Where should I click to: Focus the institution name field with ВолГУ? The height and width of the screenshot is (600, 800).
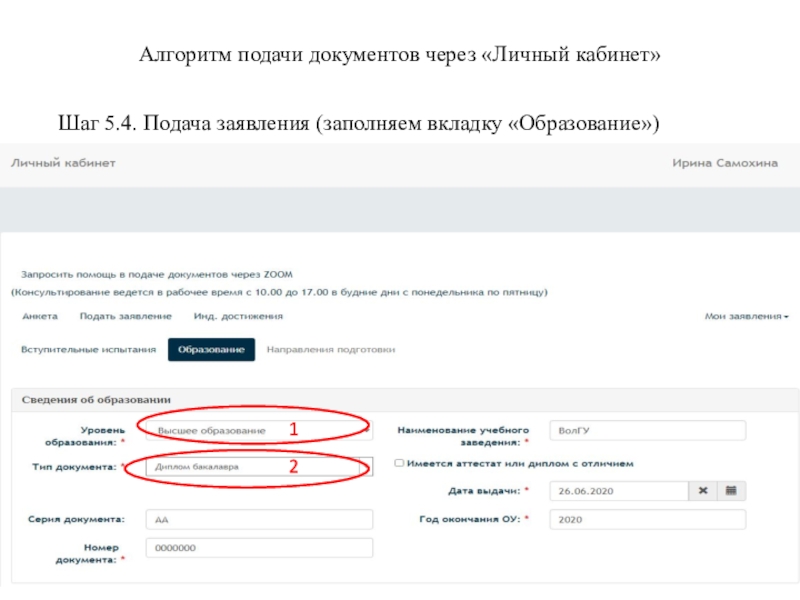(647, 431)
